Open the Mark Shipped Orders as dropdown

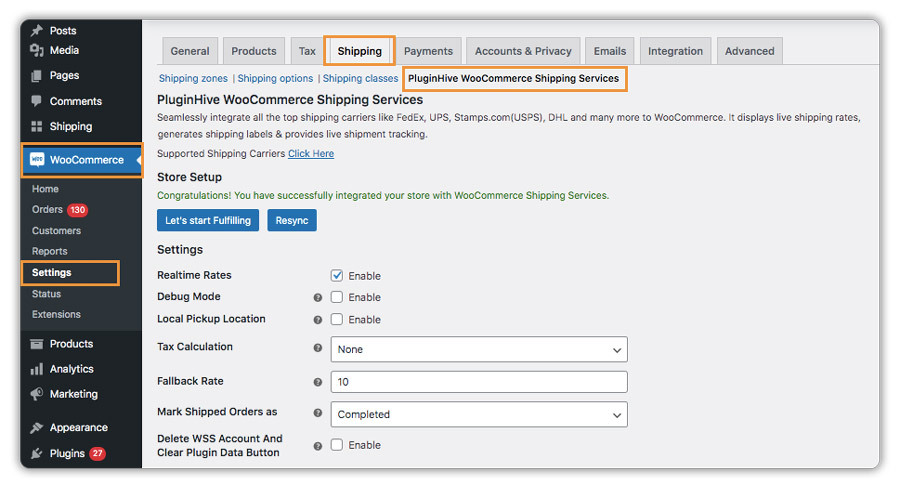coord(479,414)
